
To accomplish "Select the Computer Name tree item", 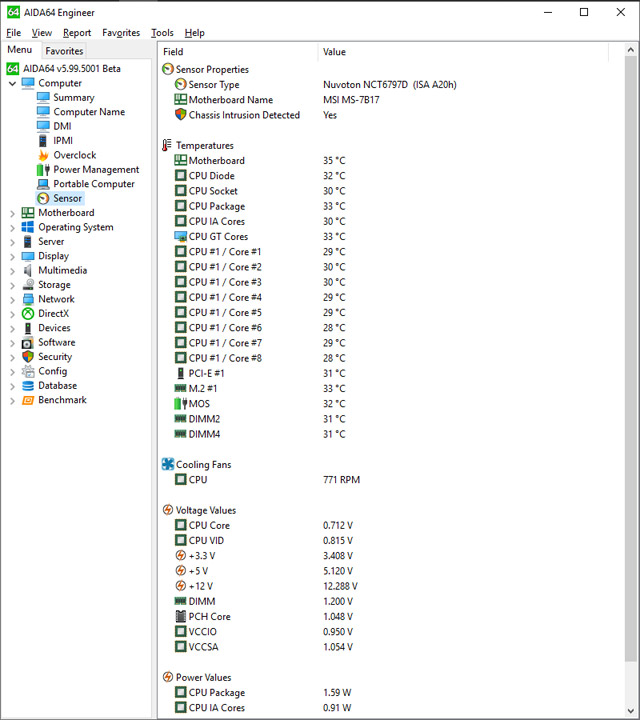I will (x=89, y=112).
